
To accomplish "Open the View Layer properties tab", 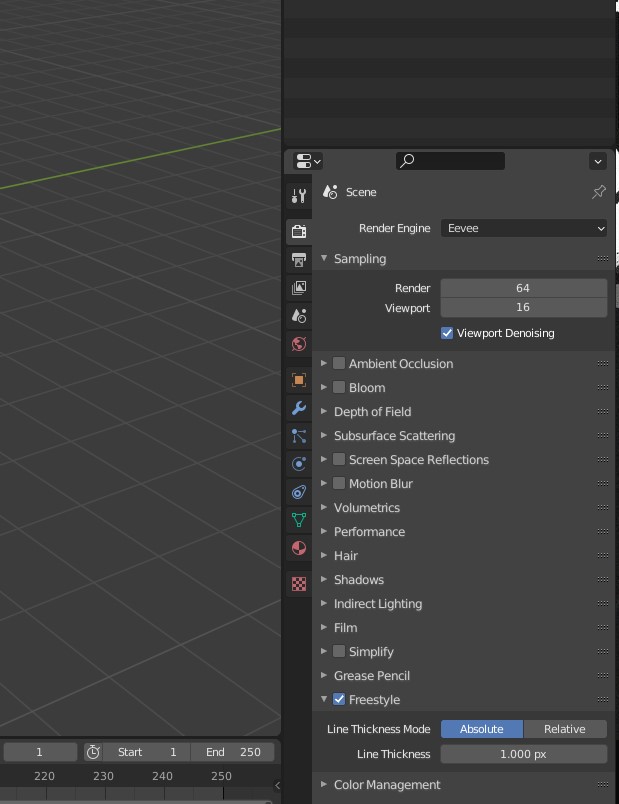I will pyautogui.click(x=299, y=288).
